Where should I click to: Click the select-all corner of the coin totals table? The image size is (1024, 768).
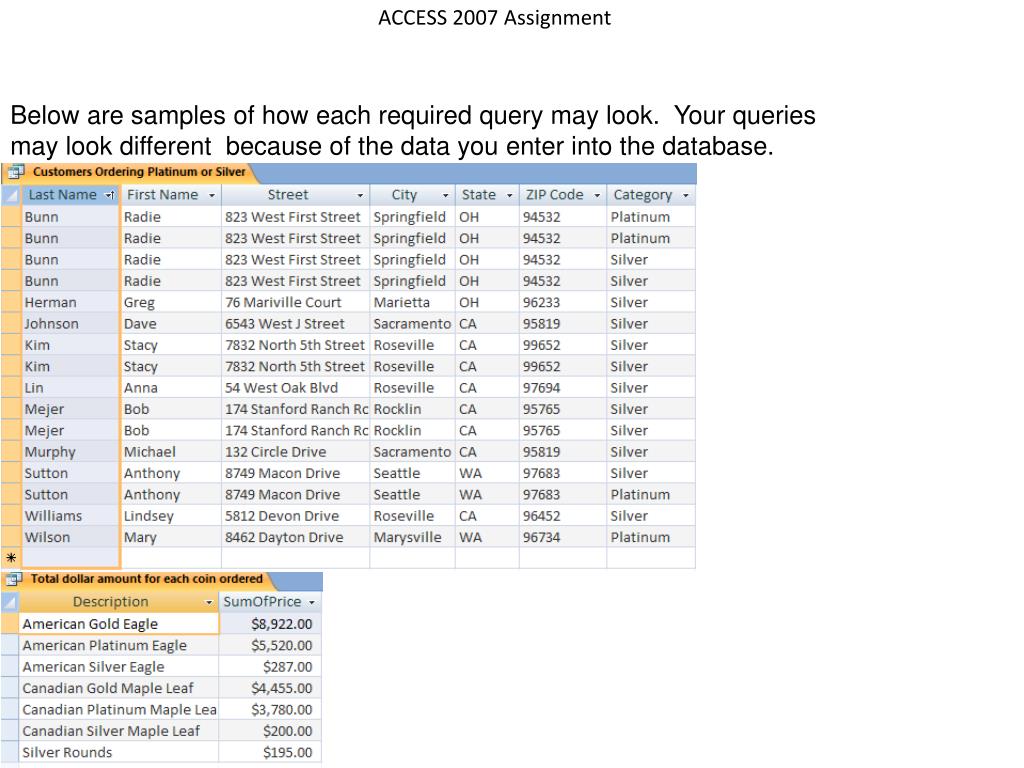tap(10, 601)
